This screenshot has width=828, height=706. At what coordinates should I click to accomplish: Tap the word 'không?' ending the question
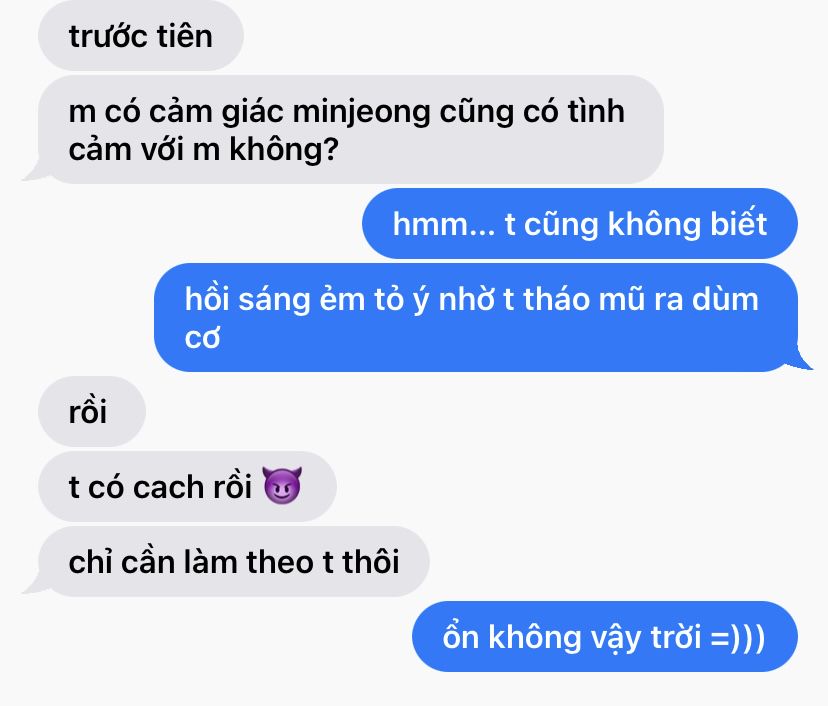284,149
